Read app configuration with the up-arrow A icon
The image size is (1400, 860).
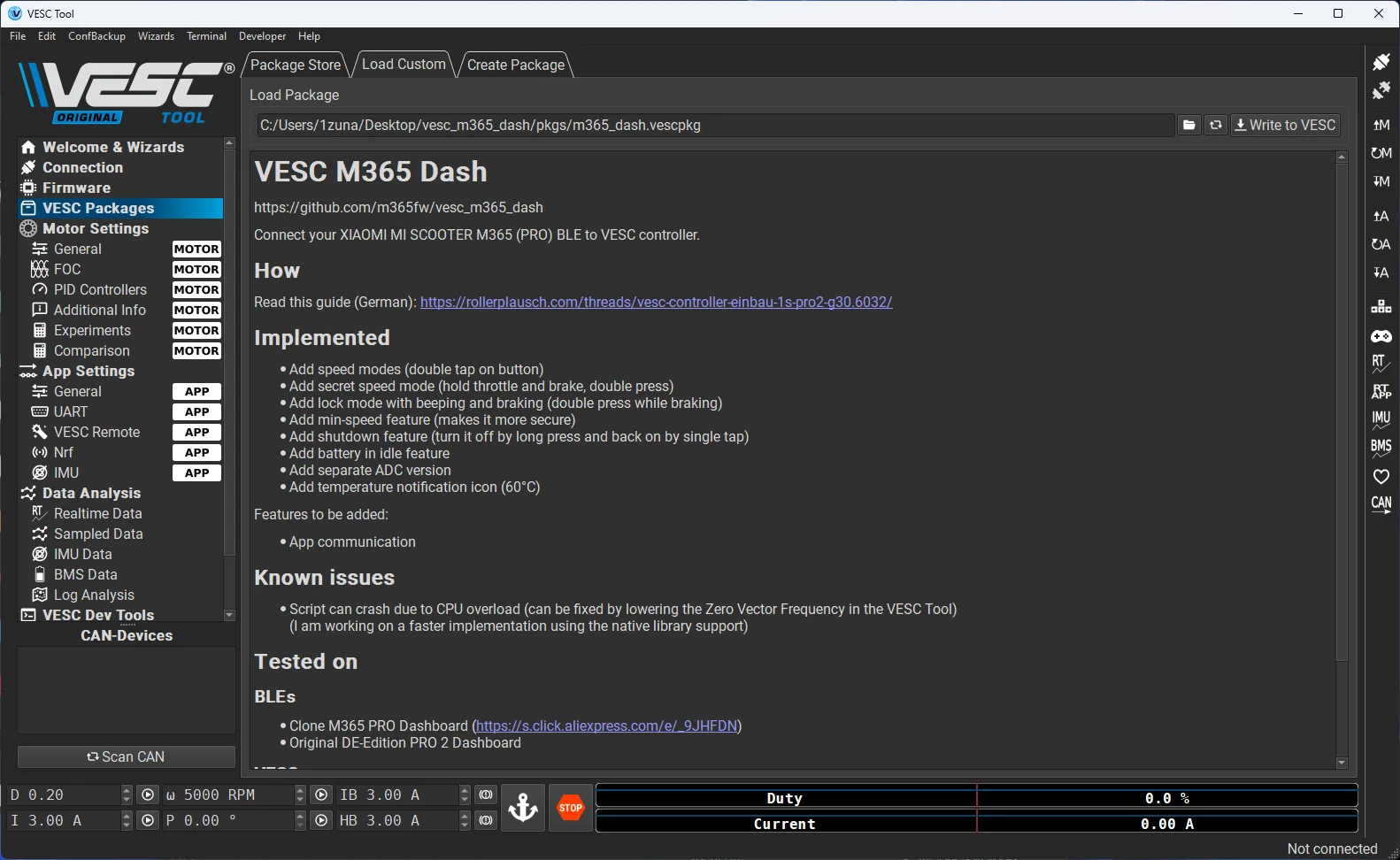click(x=1381, y=216)
